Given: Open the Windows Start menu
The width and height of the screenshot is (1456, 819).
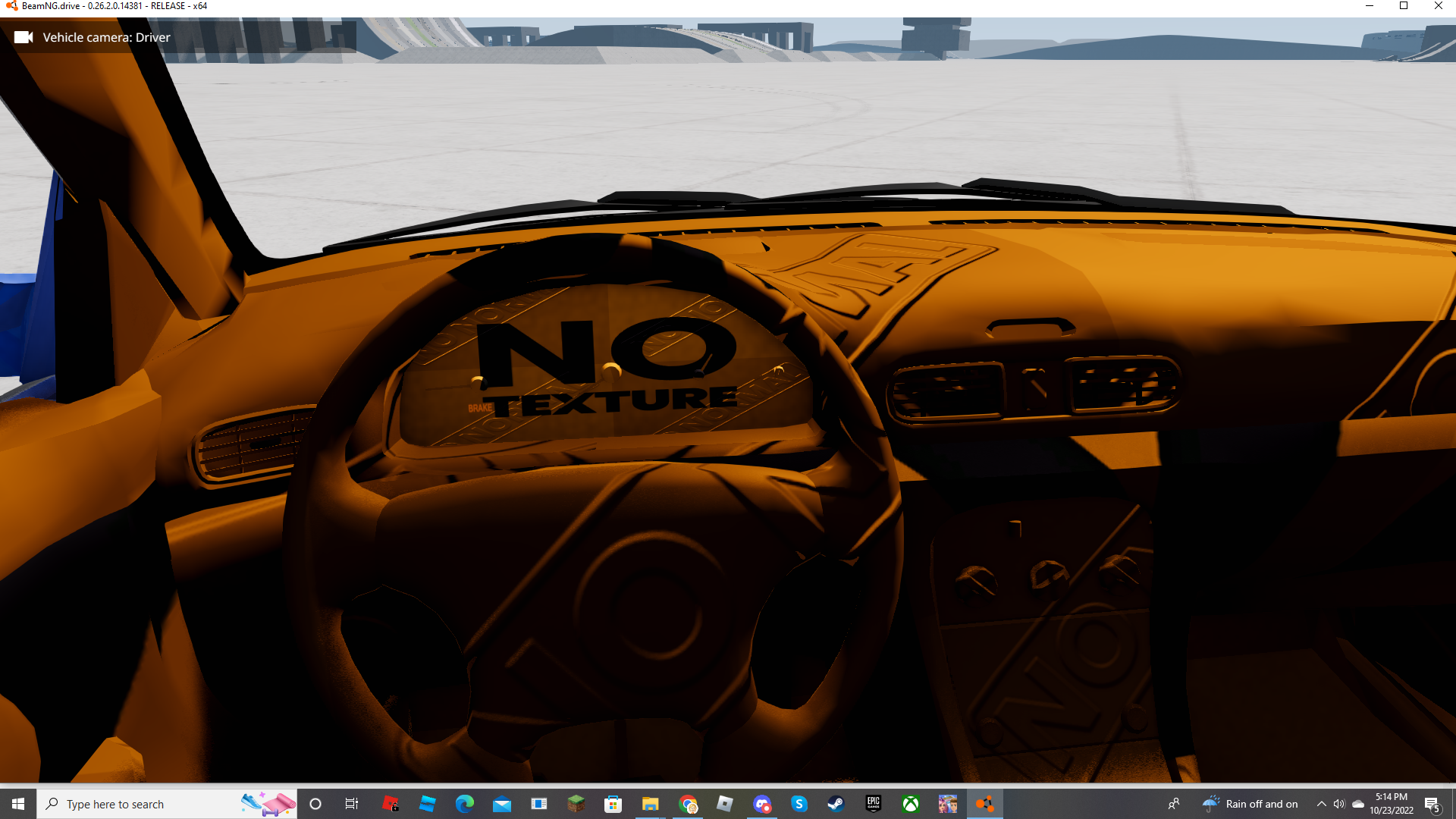Looking at the screenshot, I should 18,804.
